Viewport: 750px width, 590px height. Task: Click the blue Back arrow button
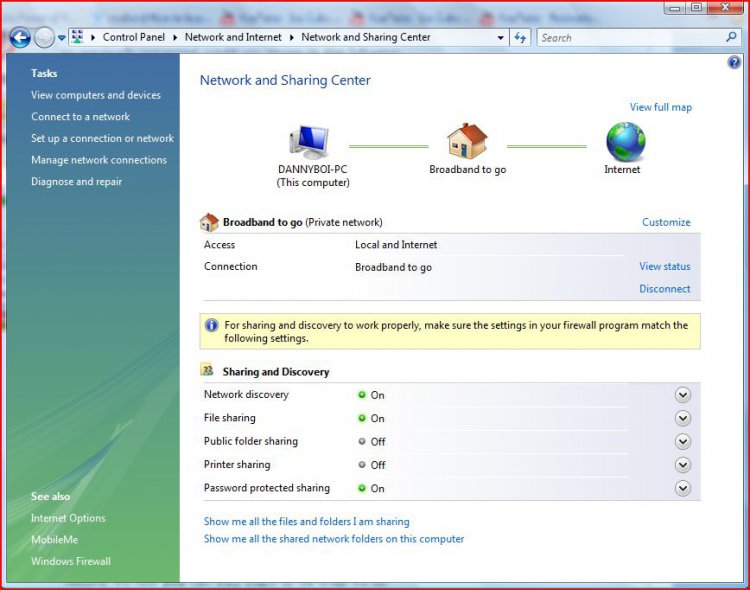coord(19,38)
